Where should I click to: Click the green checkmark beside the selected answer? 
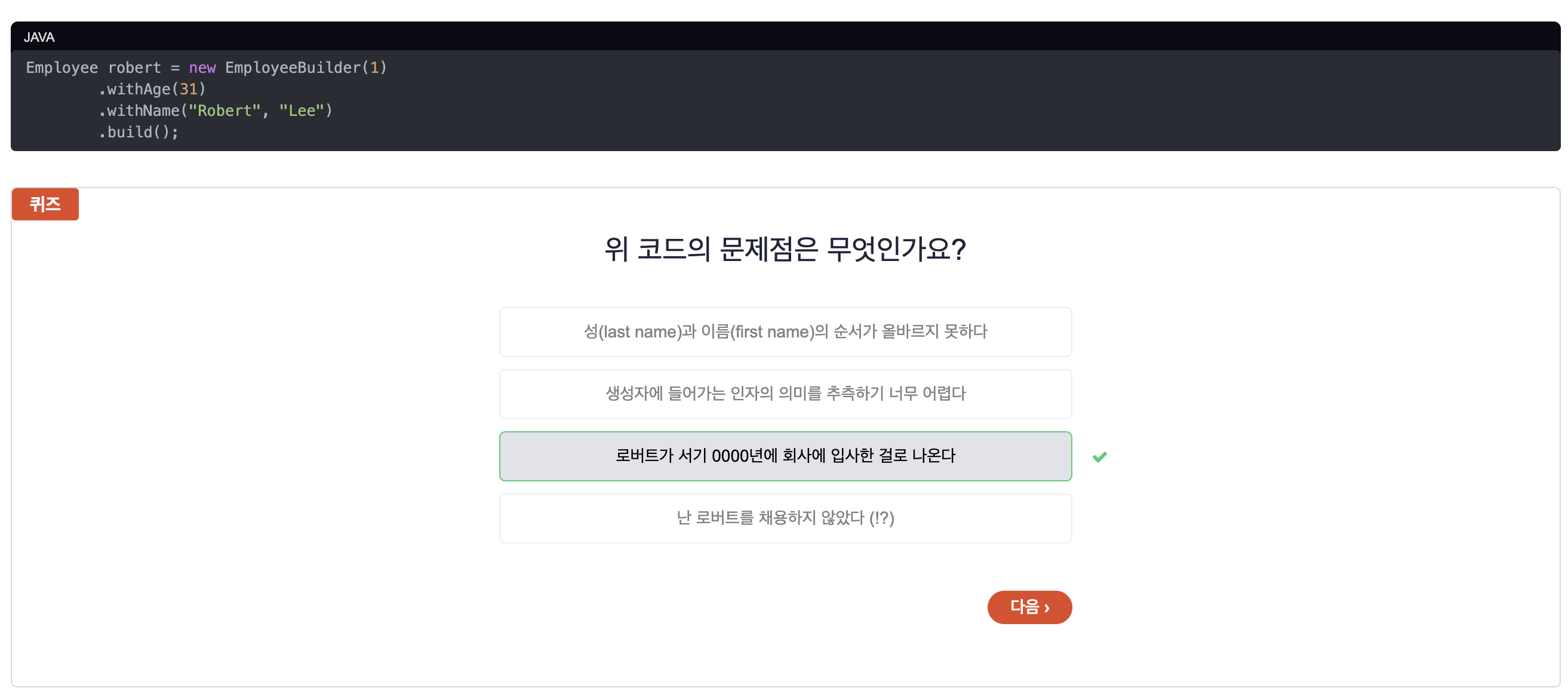[x=1099, y=456]
